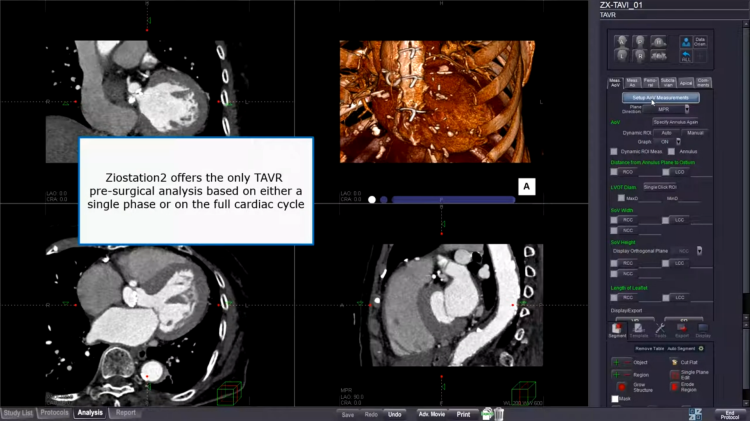Check the LCO distance checkbox
Screen dimensions: 750x421
point(666,172)
